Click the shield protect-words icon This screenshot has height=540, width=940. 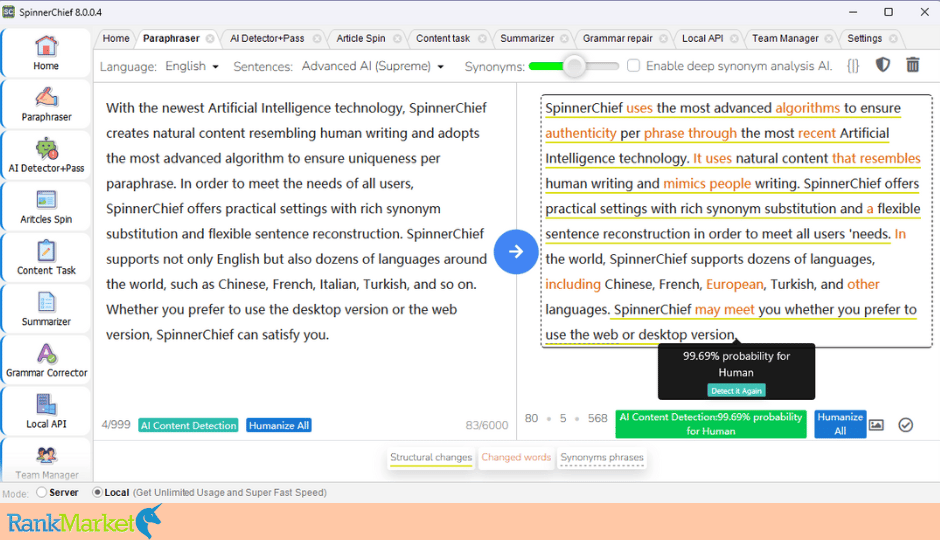(x=882, y=65)
